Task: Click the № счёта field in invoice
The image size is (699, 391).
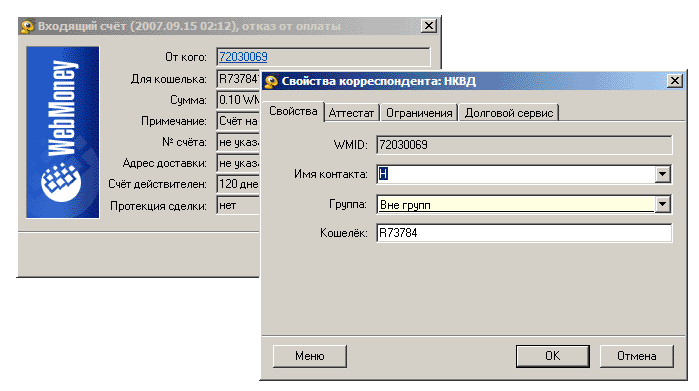Action: [238, 142]
